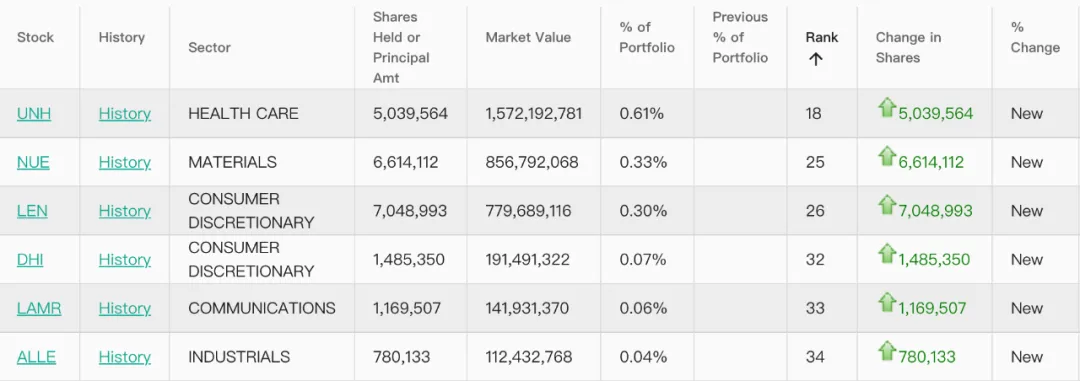Click the green up arrow in LAMR row

[886, 302]
